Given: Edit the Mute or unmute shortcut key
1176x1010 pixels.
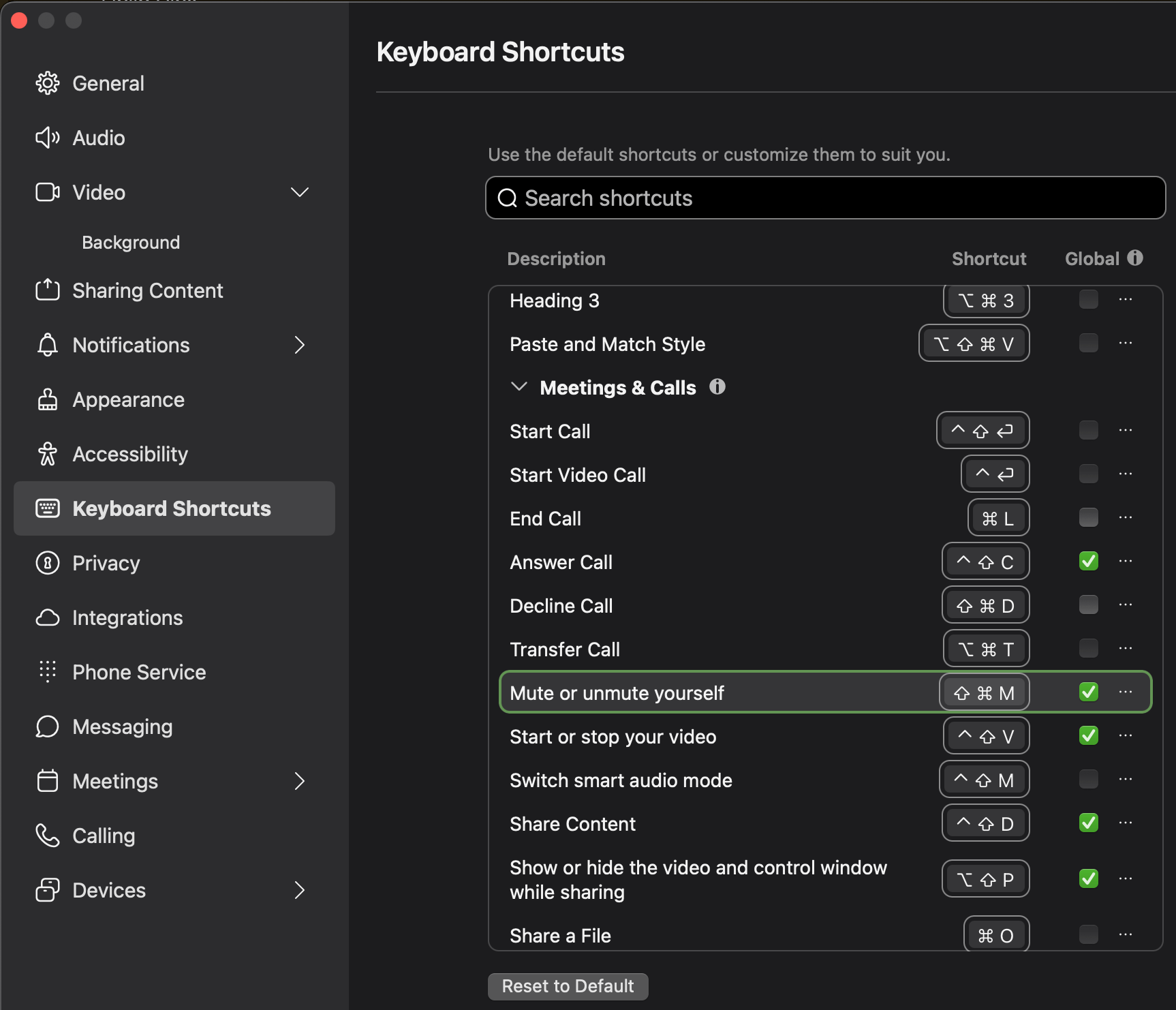Looking at the screenshot, I should click(984, 692).
